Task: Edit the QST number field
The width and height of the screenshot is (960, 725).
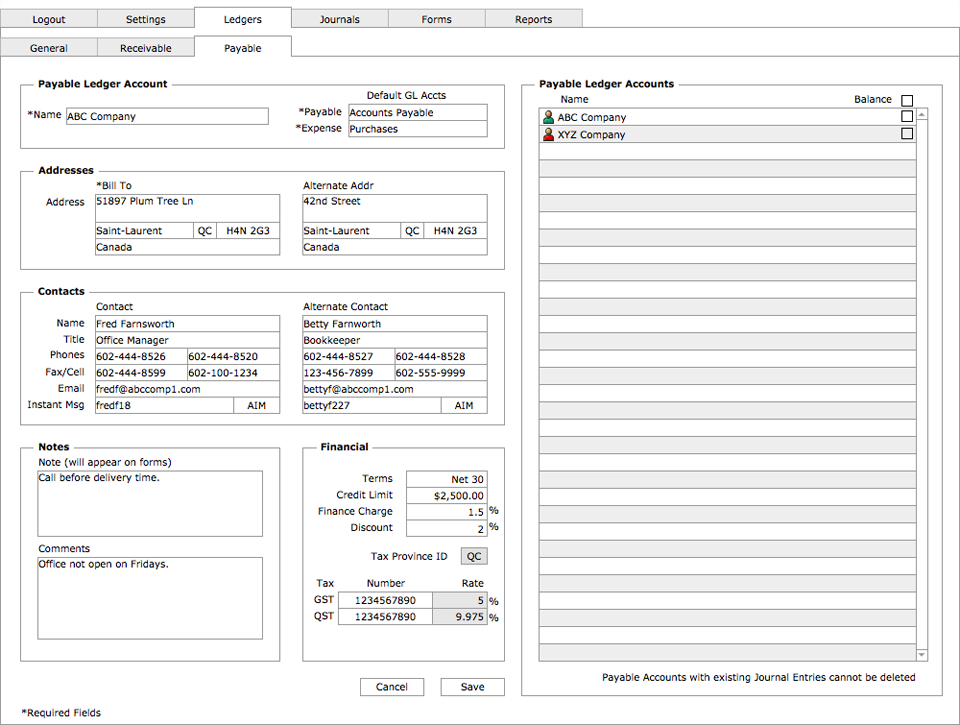Action: [385, 617]
